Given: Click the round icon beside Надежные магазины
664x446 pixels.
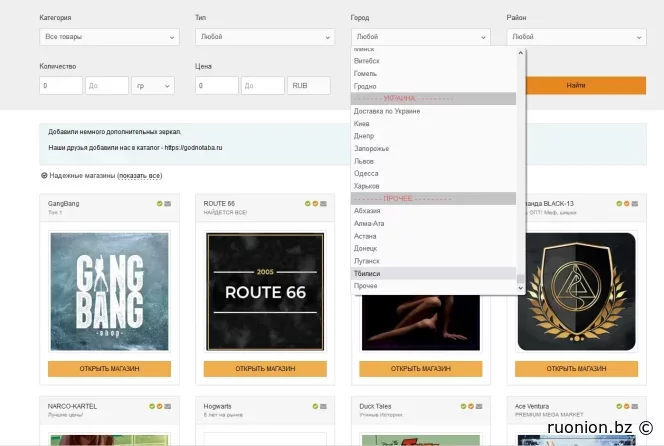Looking at the screenshot, I should [44, 176].
